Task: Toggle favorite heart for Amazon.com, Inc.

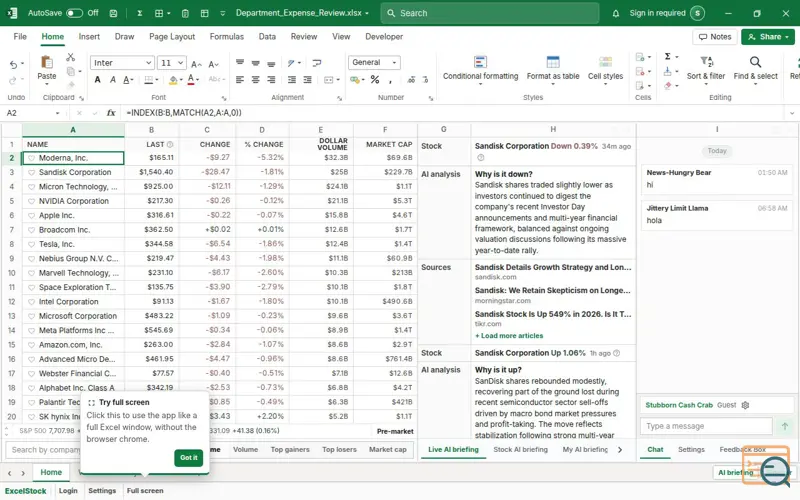Action: pos(32,345)
